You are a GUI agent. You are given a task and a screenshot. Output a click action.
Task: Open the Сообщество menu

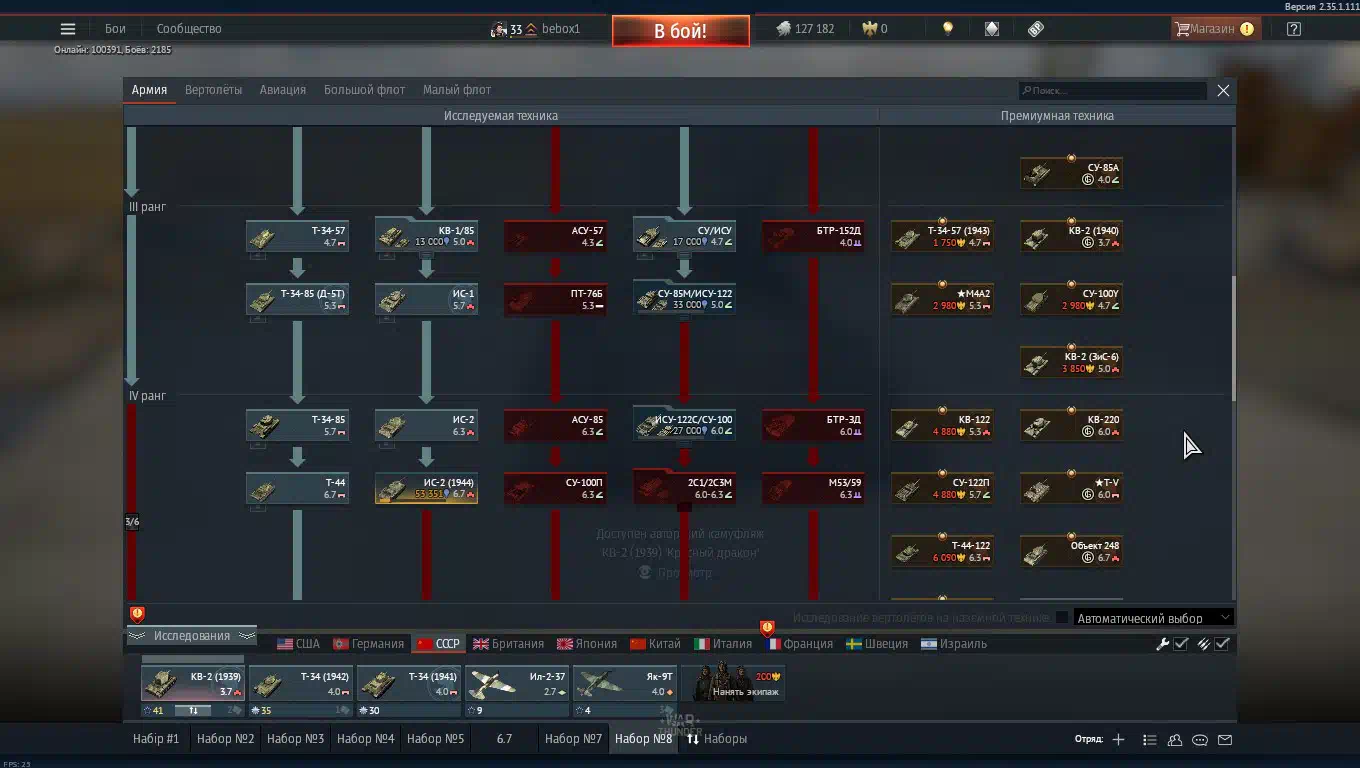pos(189,29)
